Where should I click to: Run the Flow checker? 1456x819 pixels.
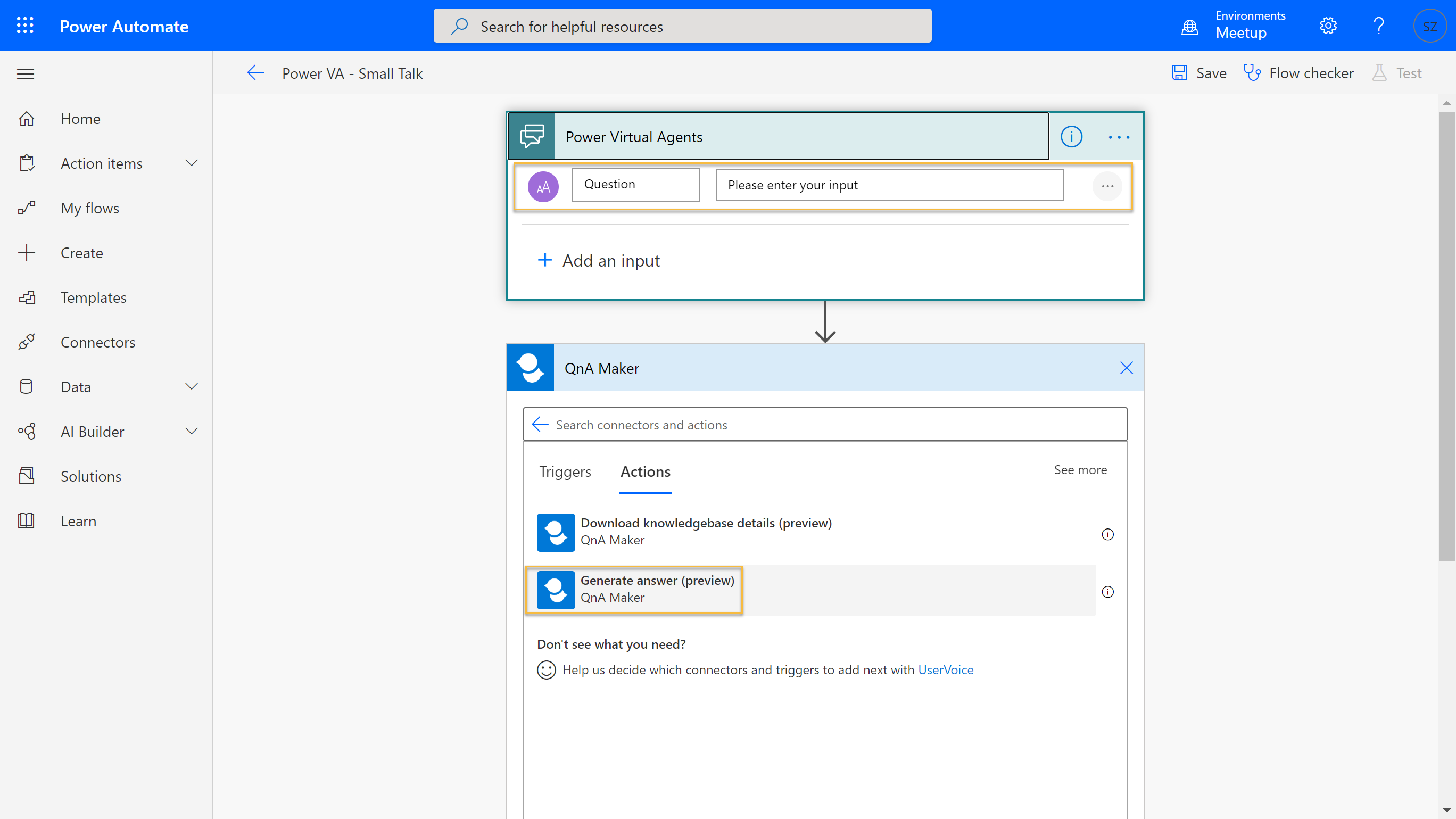pyautogui.click(x=1298, y=73)
